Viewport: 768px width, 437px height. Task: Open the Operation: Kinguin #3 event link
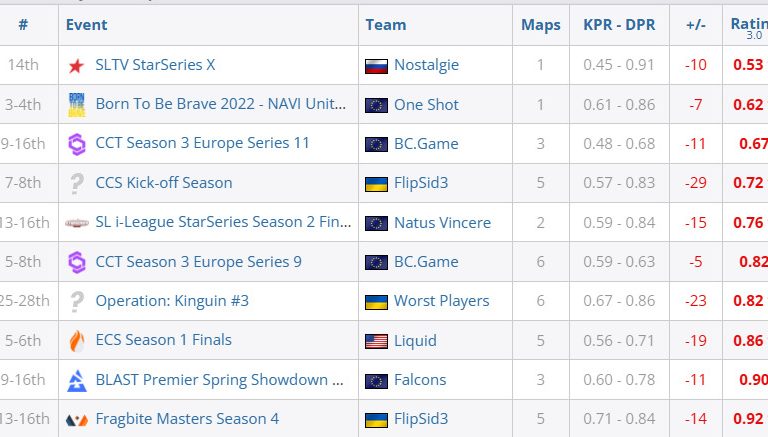click(172, 301)
